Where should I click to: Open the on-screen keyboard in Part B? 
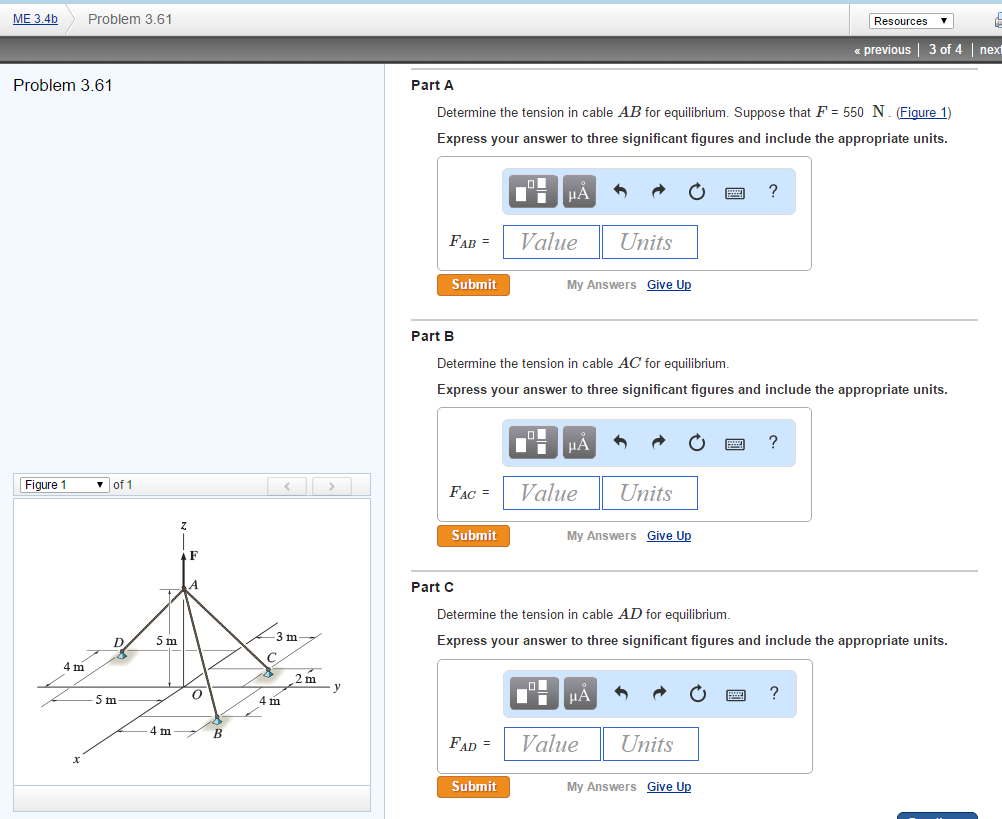click(734, 442)
